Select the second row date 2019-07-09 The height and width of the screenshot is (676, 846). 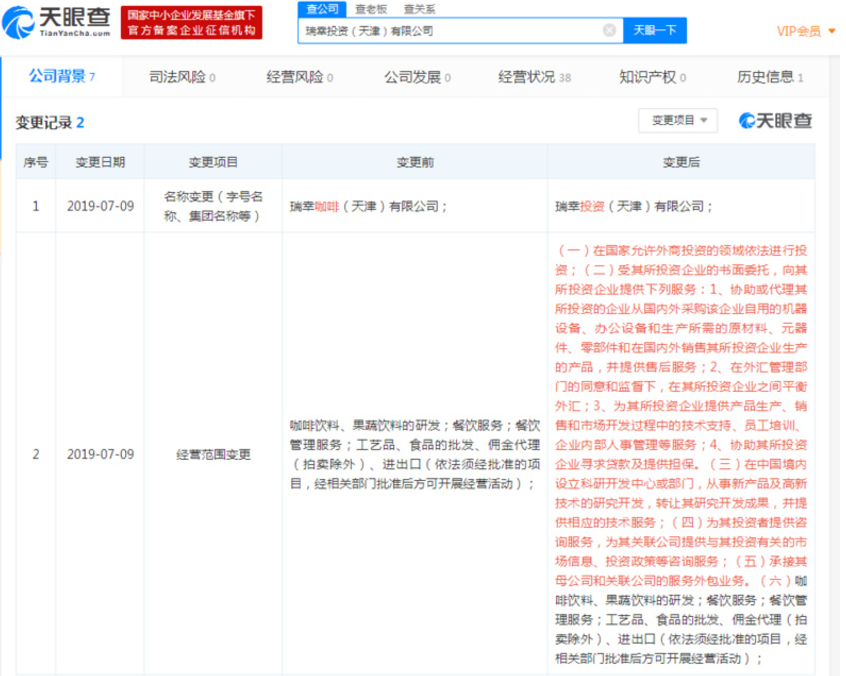[x=100, y=454]
